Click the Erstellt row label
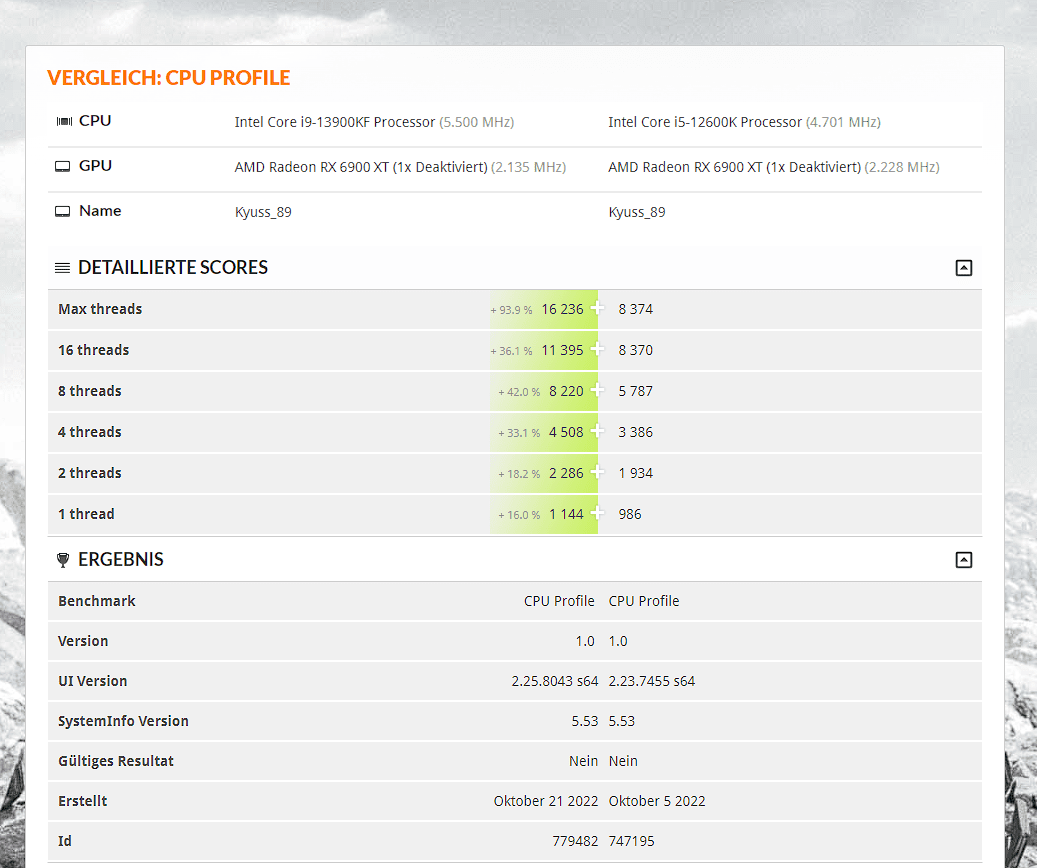 (83, 801)
